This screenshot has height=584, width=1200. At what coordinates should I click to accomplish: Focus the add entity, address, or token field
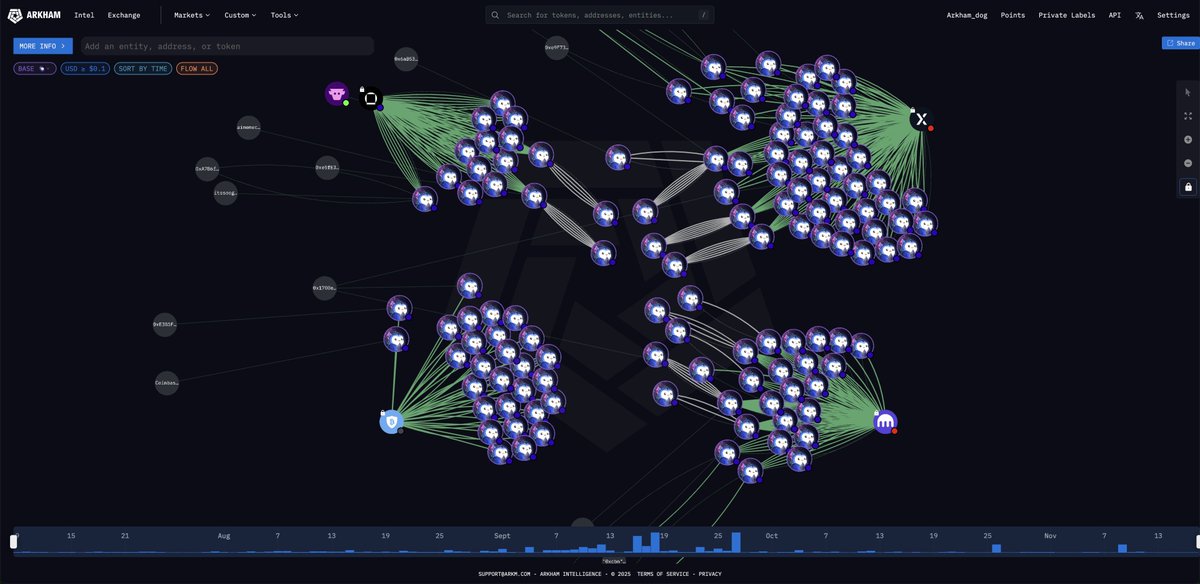[227, 46]
